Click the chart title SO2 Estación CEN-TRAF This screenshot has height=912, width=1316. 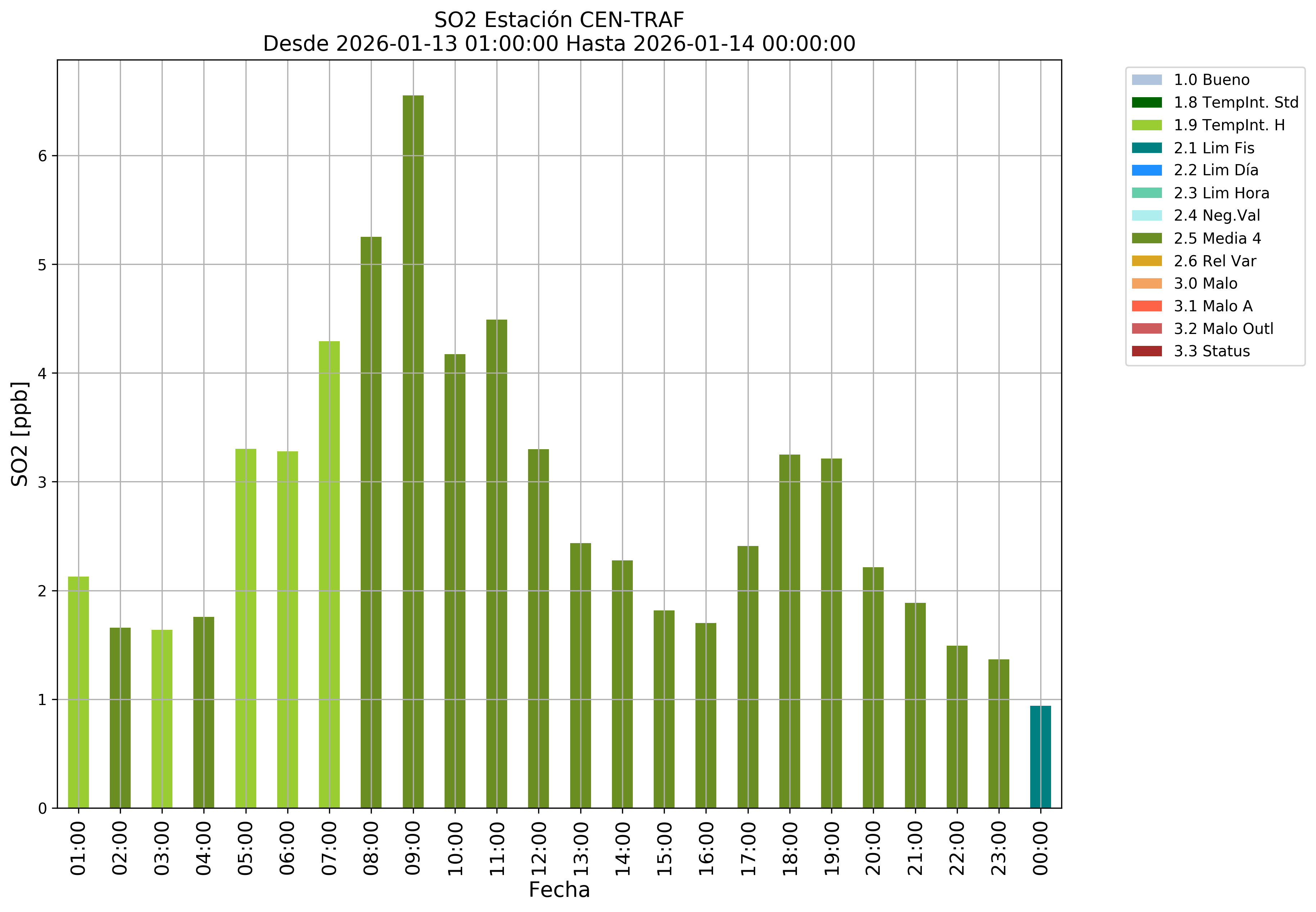tap(558, 20)
